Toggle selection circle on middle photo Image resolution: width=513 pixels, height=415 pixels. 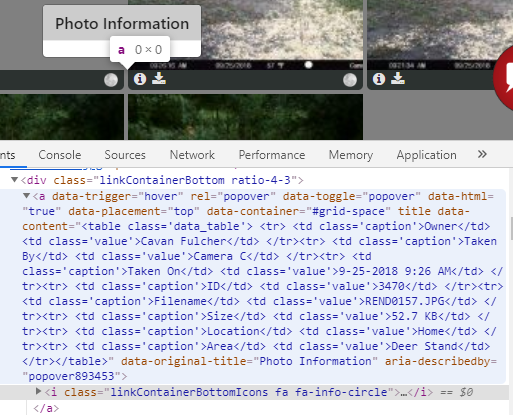(x=350, y=80)
